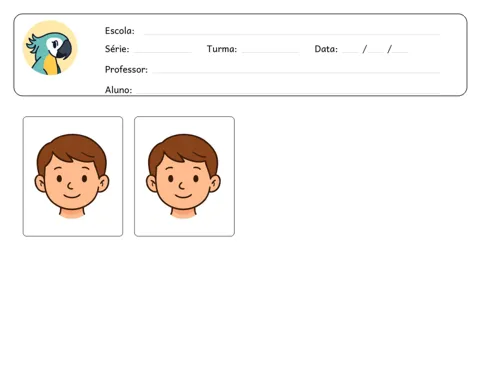The image size is (480, 384).
Task: Select the right boy face card
Action: [184, 176]
